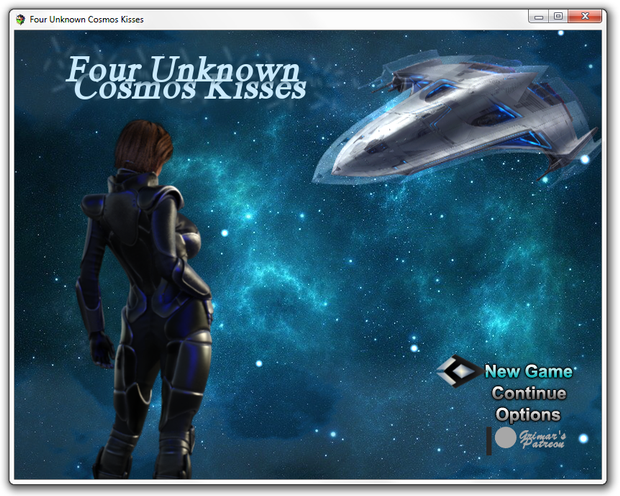Screen dimensions: 620x496
Task: Click the diamond menu cursor icon
Action: click(x=458, y=371)
